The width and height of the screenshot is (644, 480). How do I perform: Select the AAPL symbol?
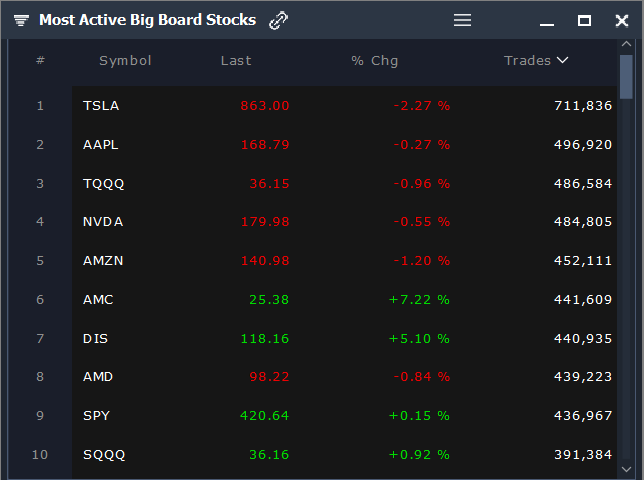(x=101, y=145)
